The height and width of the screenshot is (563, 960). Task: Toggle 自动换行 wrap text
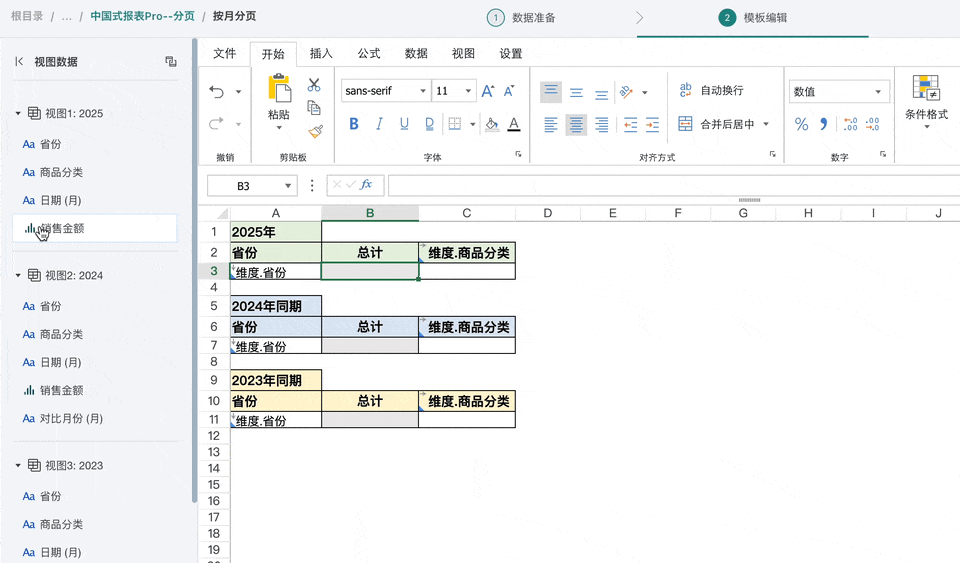pos(711,91)
